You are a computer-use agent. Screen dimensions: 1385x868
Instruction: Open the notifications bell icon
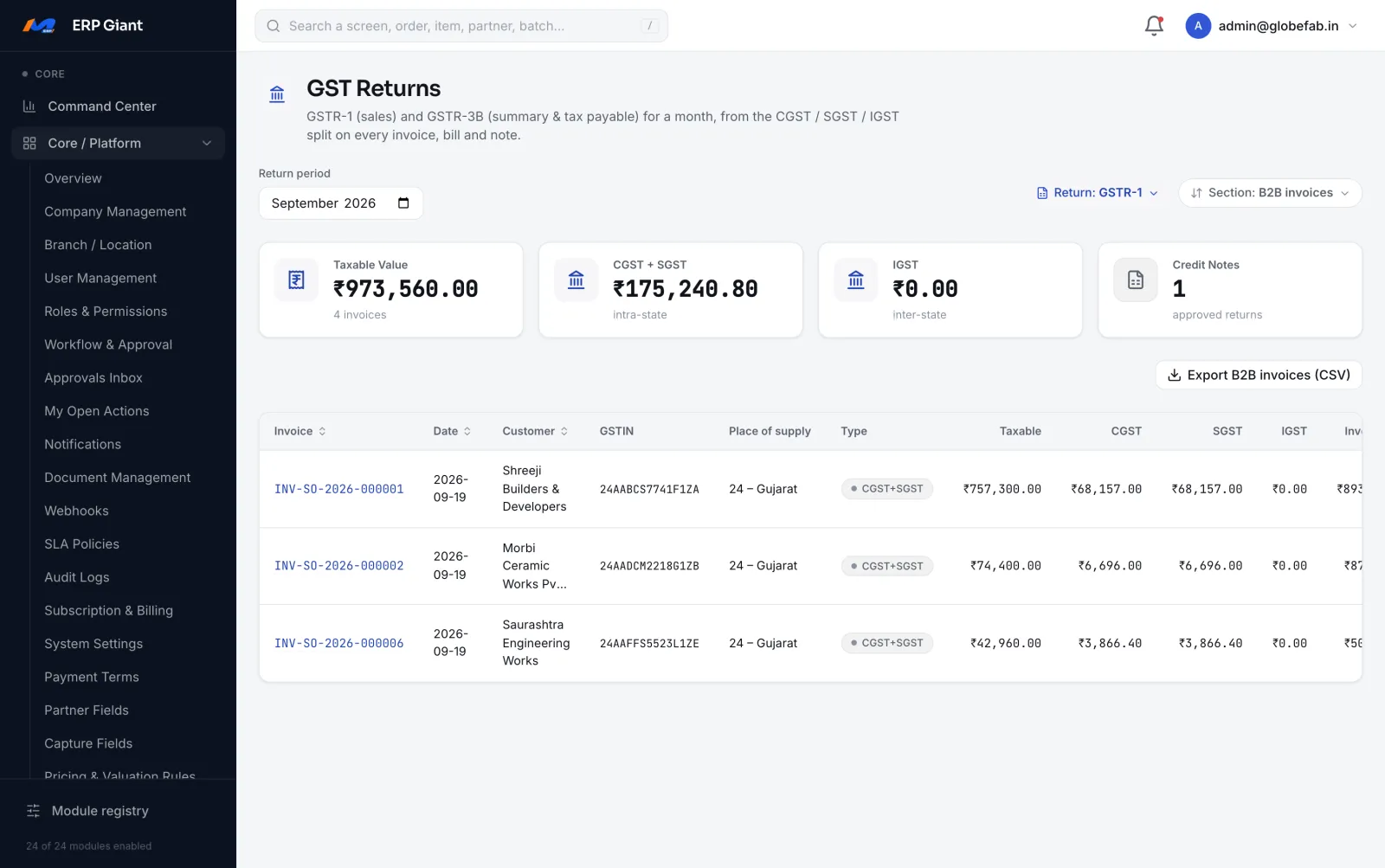[1154, 26]
